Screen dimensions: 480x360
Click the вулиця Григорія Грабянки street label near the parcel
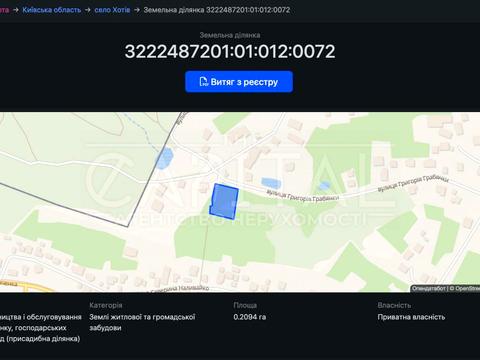pos(303,196)
